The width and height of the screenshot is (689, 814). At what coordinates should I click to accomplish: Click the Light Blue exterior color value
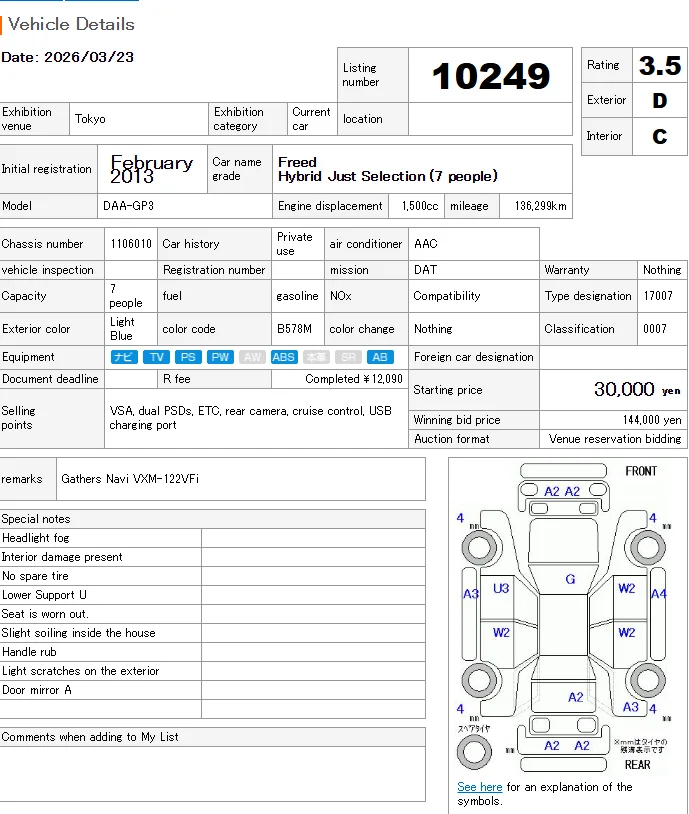(122, 329)
